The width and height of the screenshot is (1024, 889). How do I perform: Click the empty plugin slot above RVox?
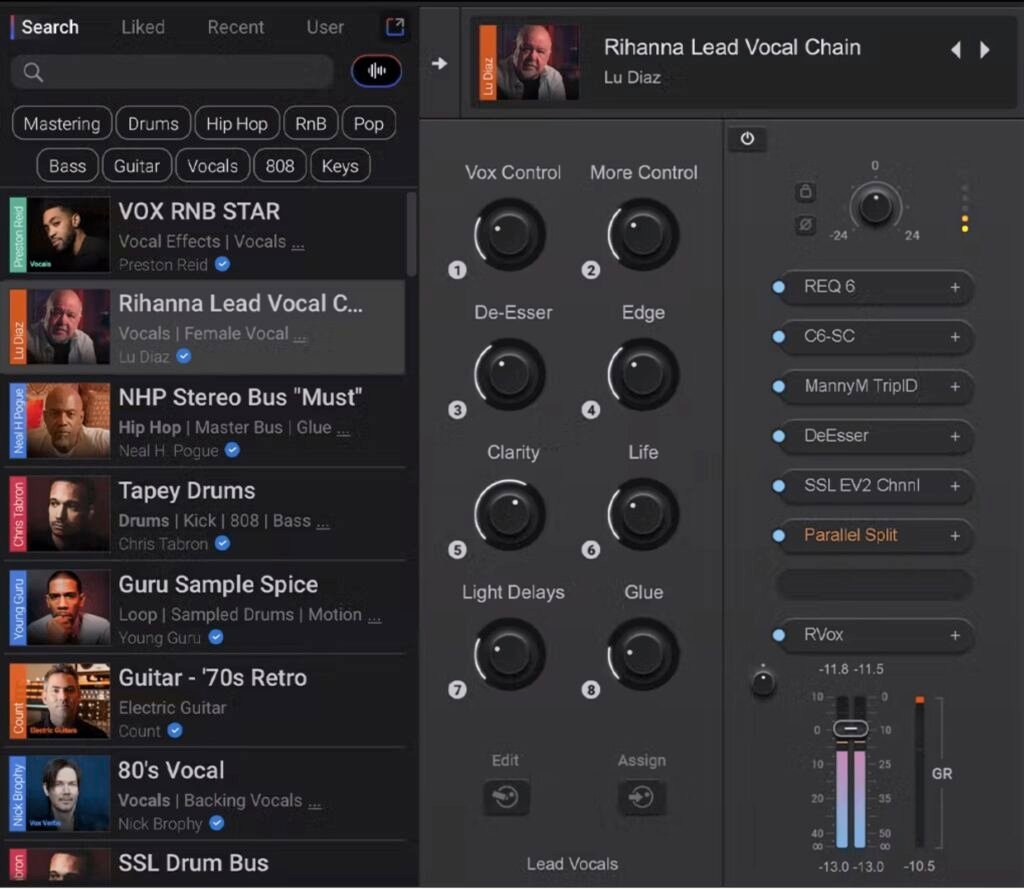874,585
